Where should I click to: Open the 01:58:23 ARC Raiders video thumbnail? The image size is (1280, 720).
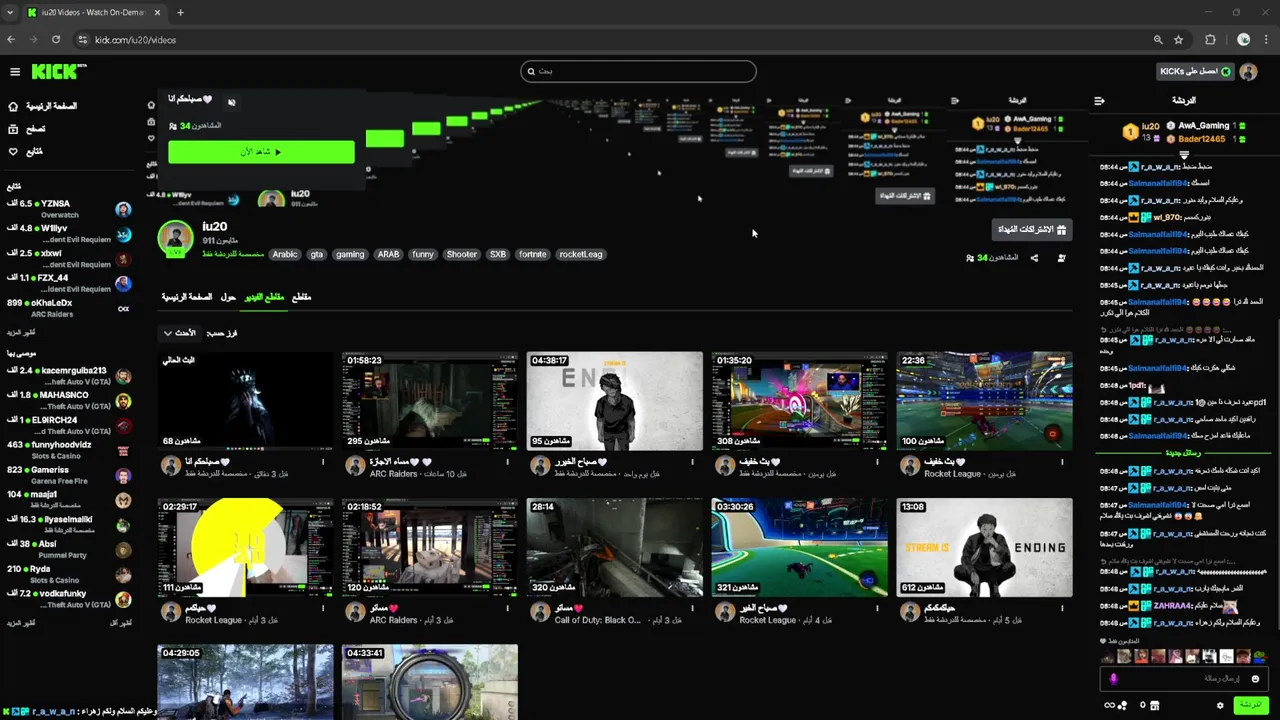(430, 401)
